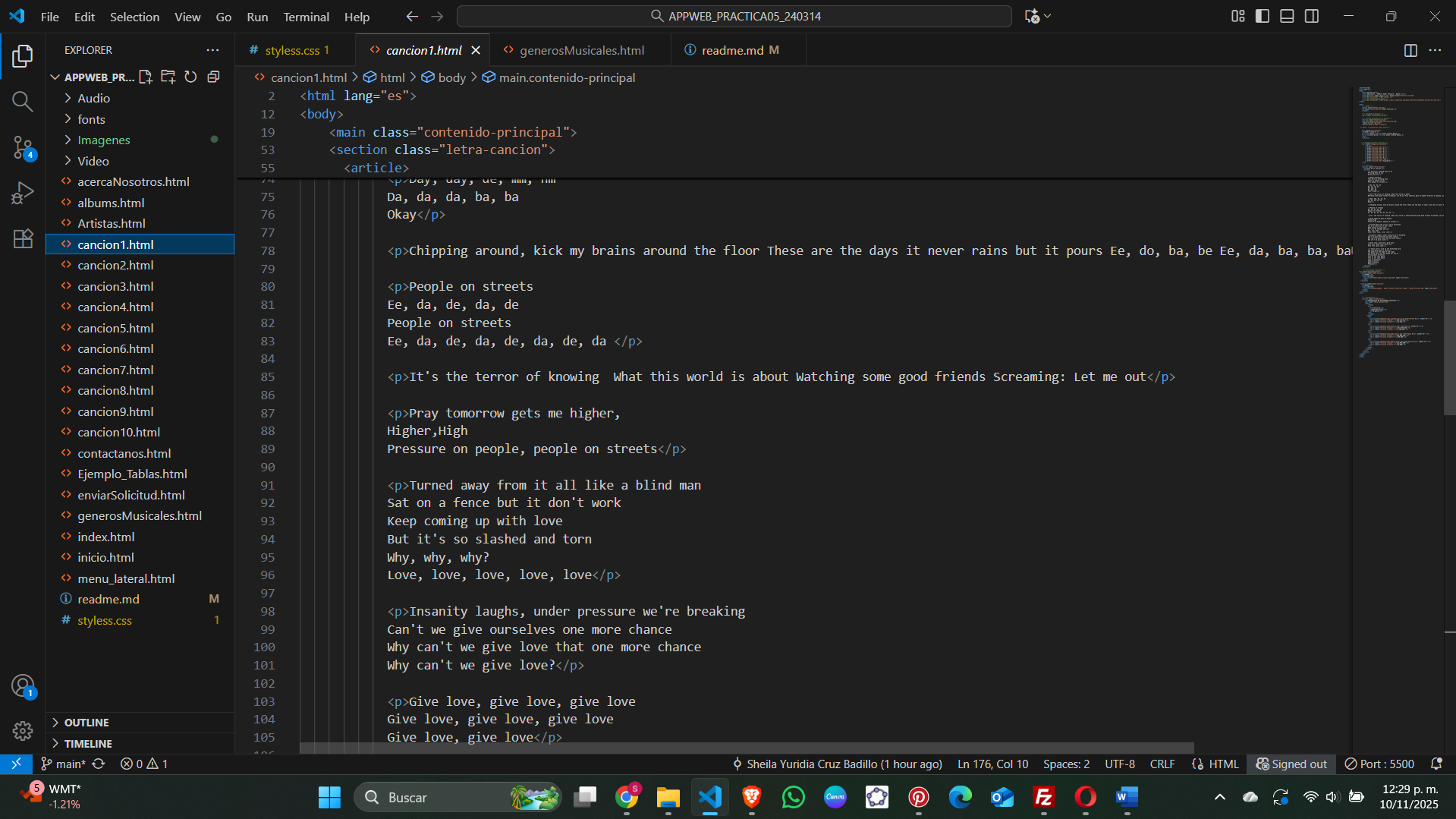Expand the OUTLINE section

[86, 722]
